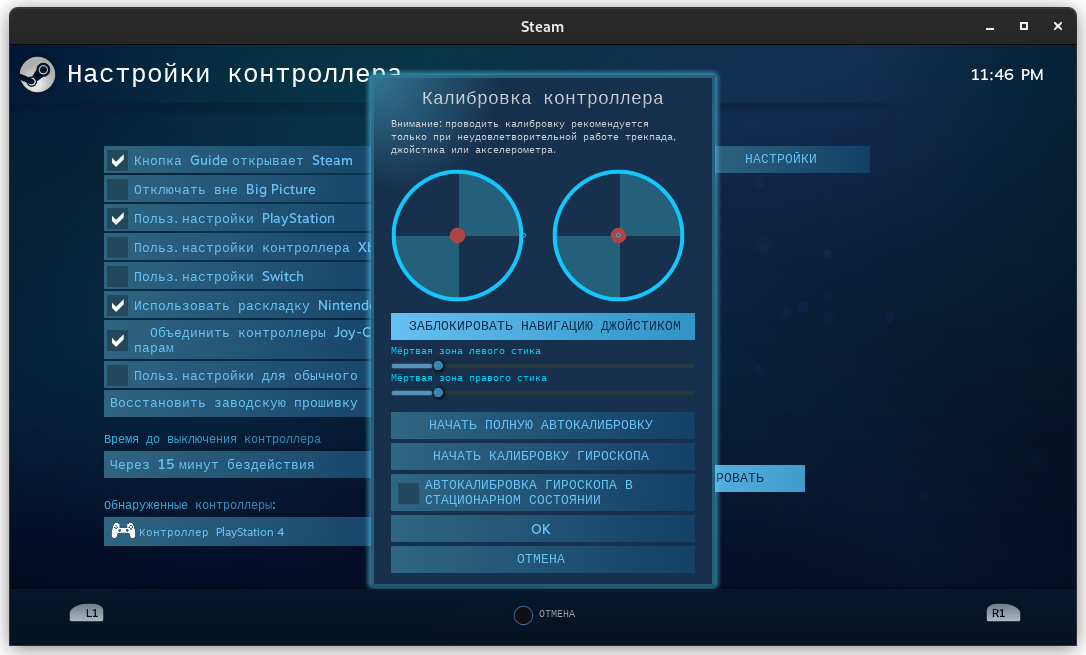Click 'Заблокировать навигацию джойстиком' button
1086x655 pixels.
(x=542, y=326)
